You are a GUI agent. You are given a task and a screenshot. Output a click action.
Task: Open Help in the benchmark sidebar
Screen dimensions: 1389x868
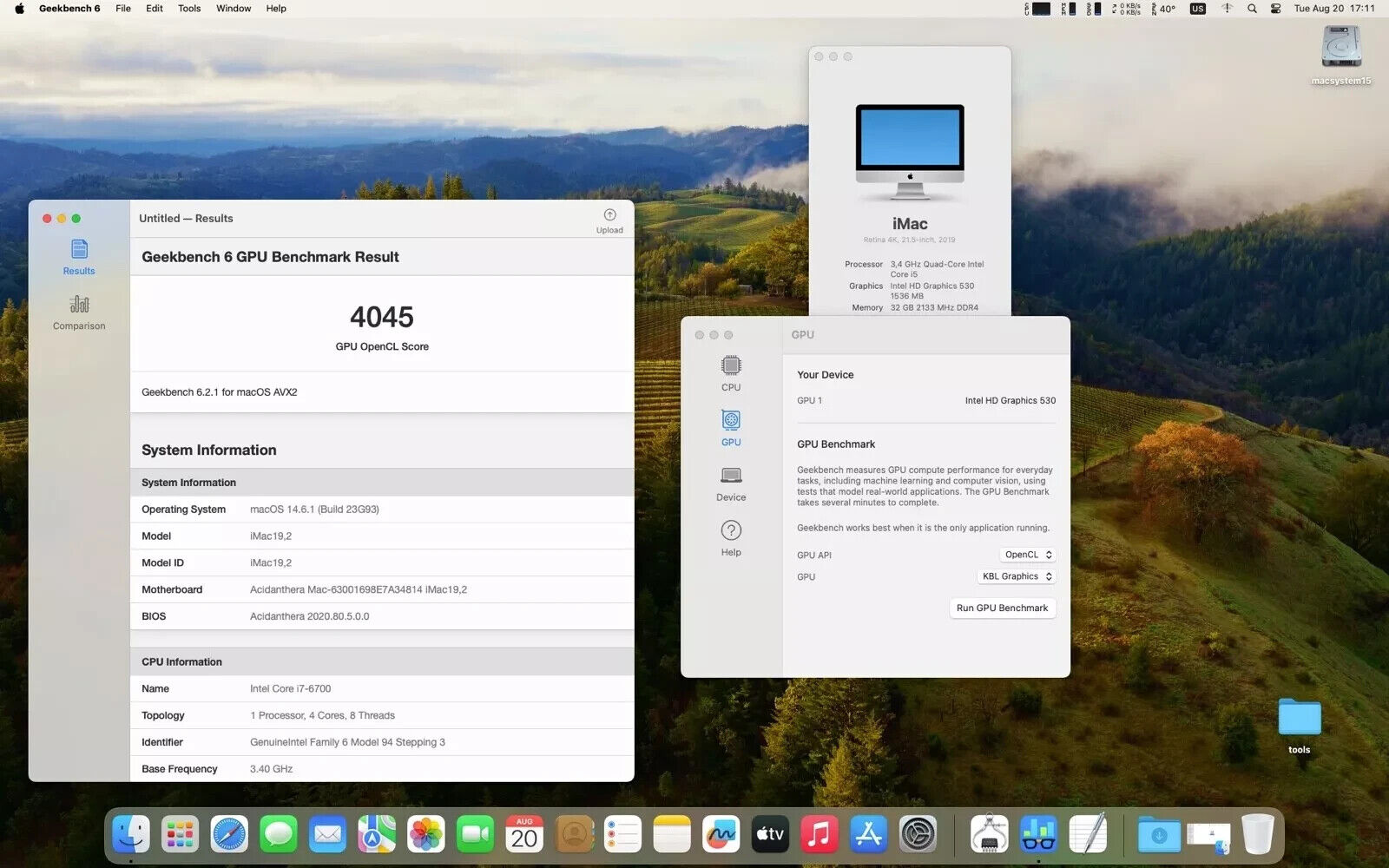731,538
